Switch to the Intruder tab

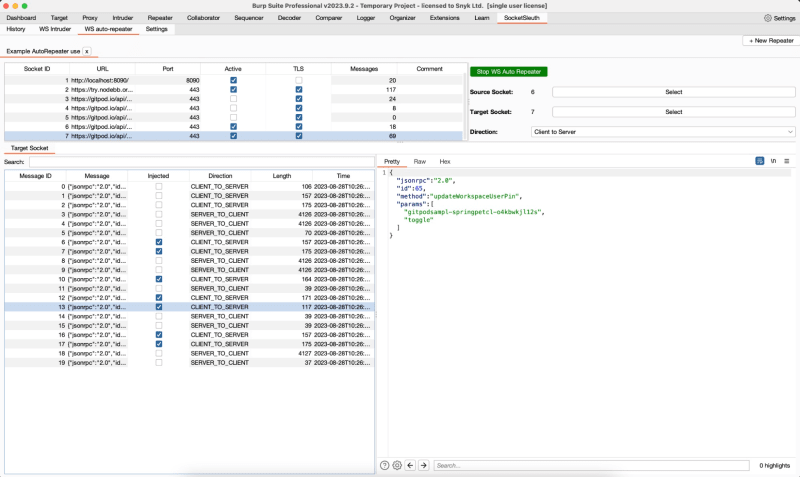pyautogui.click(x=122, y=18)
